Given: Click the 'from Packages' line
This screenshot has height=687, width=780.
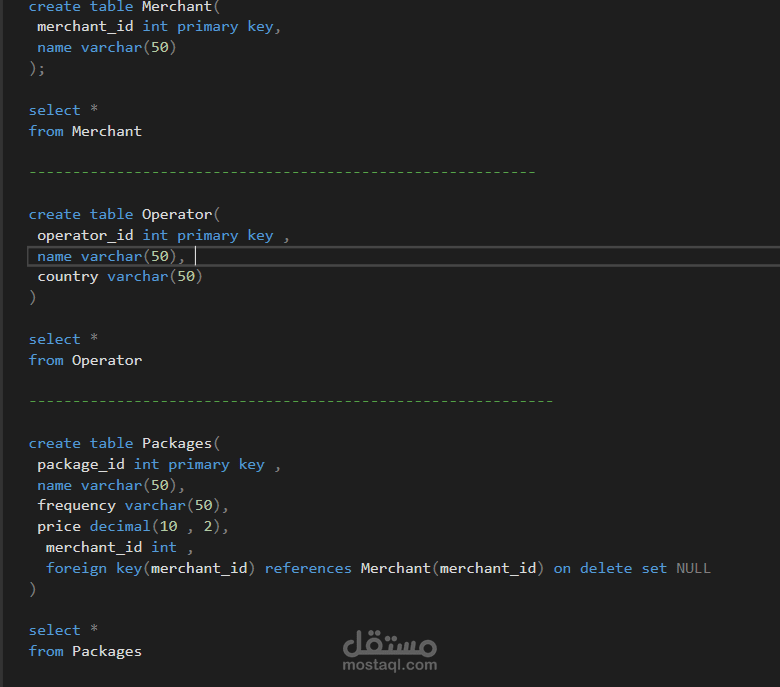Looking at the screenshot, I should 85,651.
